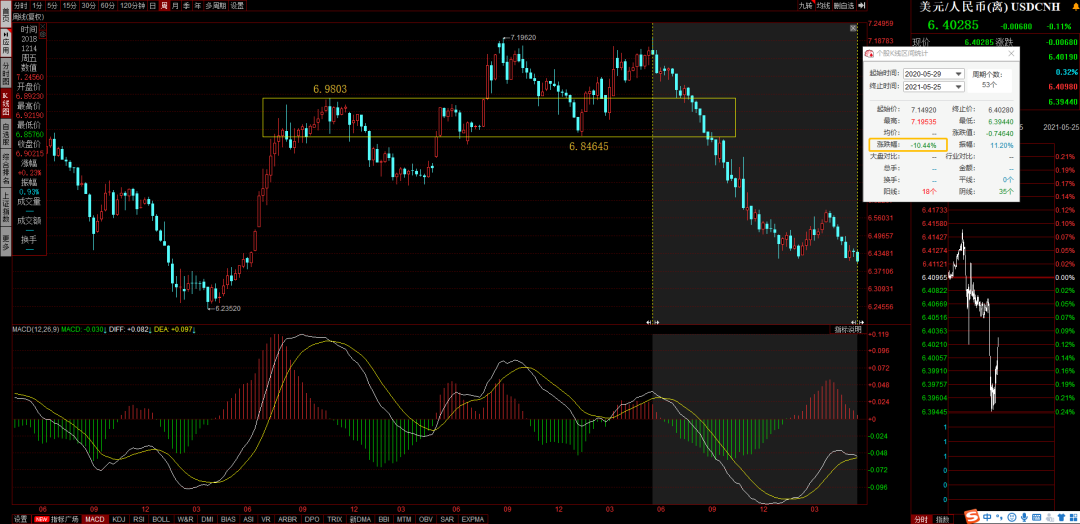Open the end date dropdown 2021-05-25
This screenshot has height=524, width=1080.
click(958, 87)
